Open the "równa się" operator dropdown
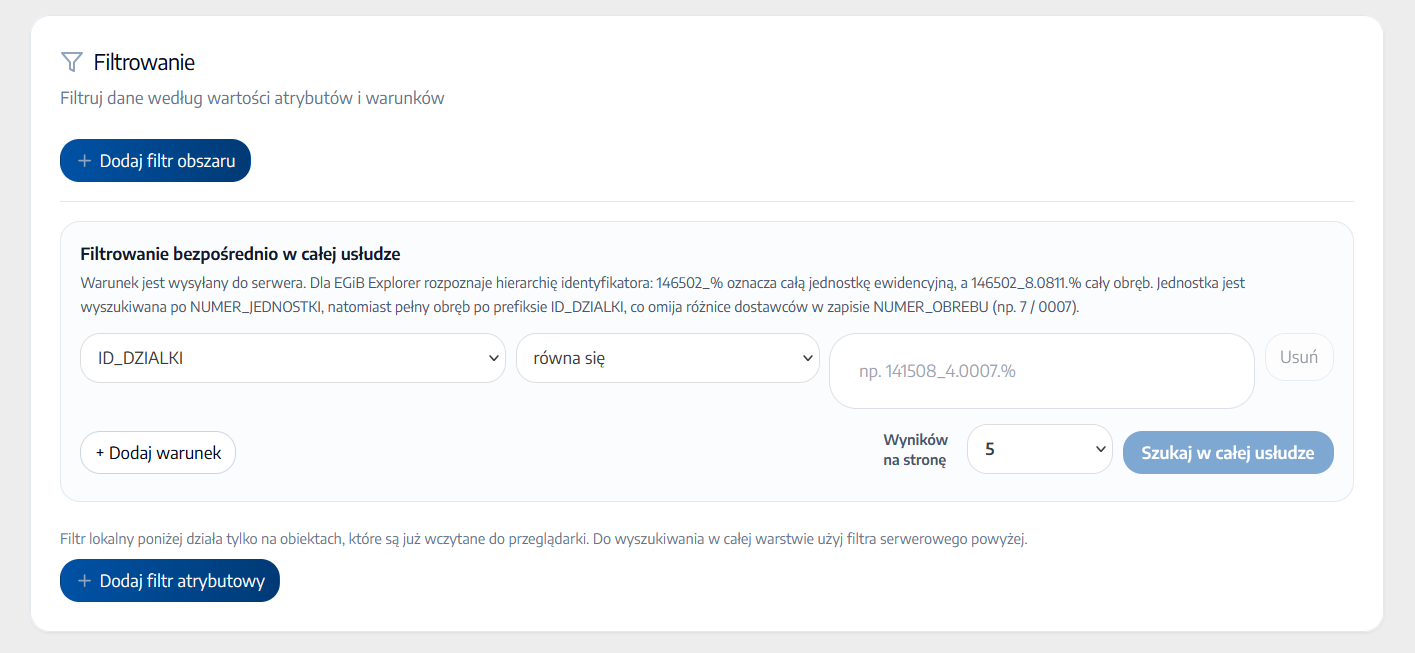Viewport: 1415px width, 653px height. click(668, 358)
